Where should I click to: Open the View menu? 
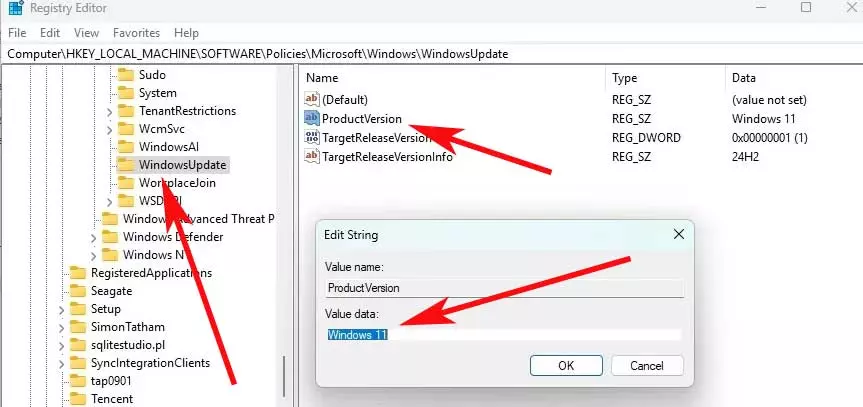pyautogui.click(x=86, y=33)
